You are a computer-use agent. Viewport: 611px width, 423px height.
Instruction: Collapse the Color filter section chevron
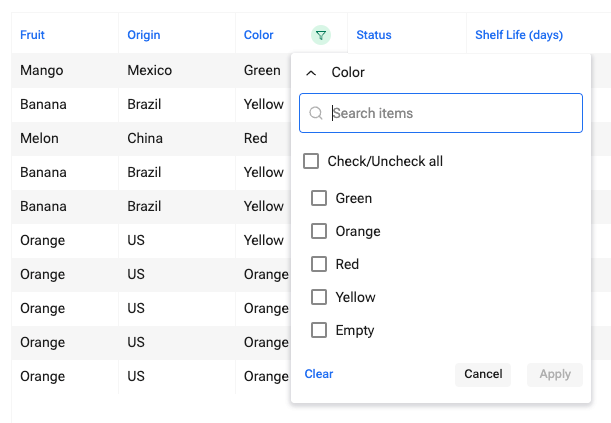click(311, 73)
